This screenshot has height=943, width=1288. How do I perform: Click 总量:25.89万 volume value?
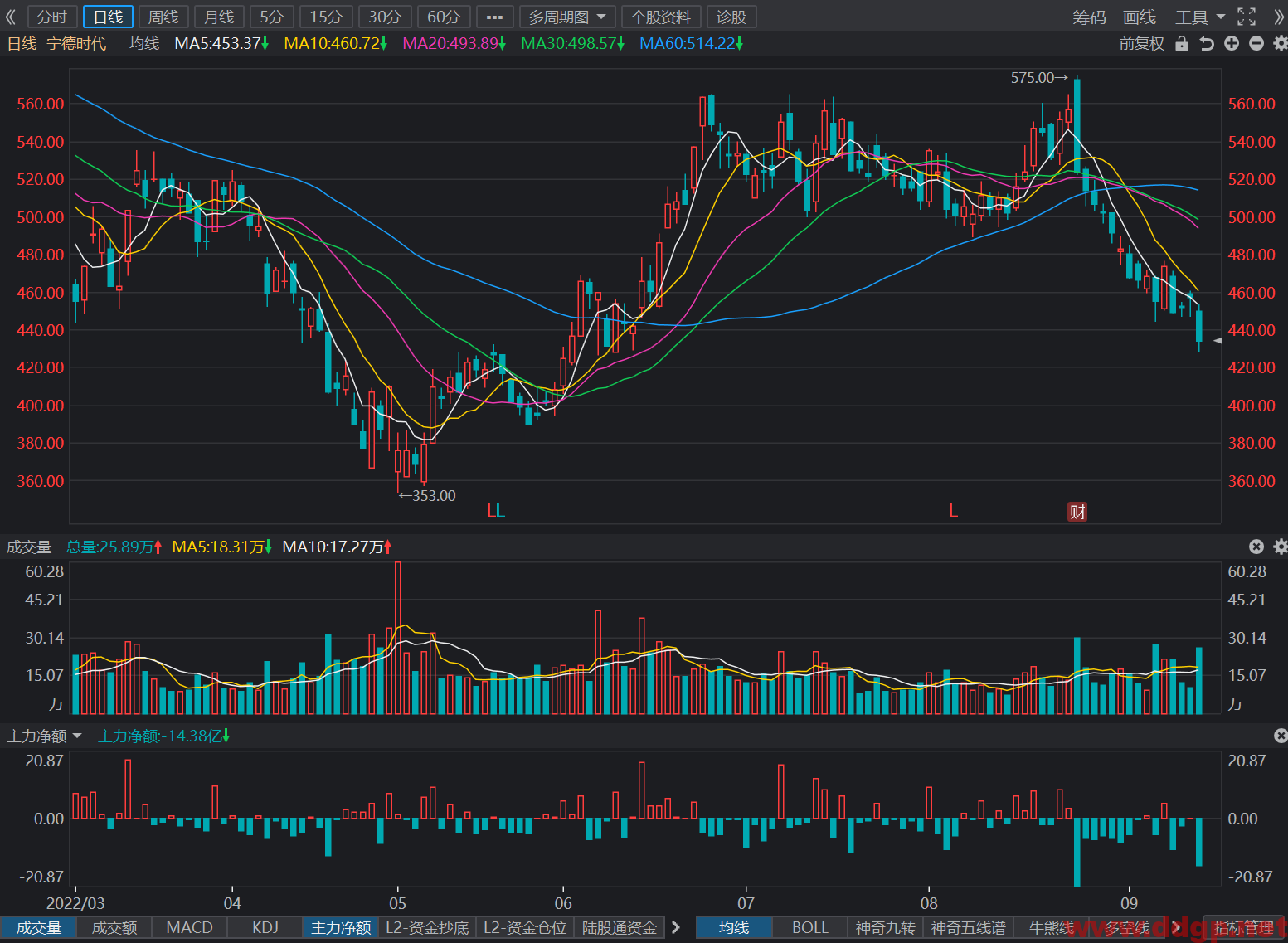tap(114, 547)
